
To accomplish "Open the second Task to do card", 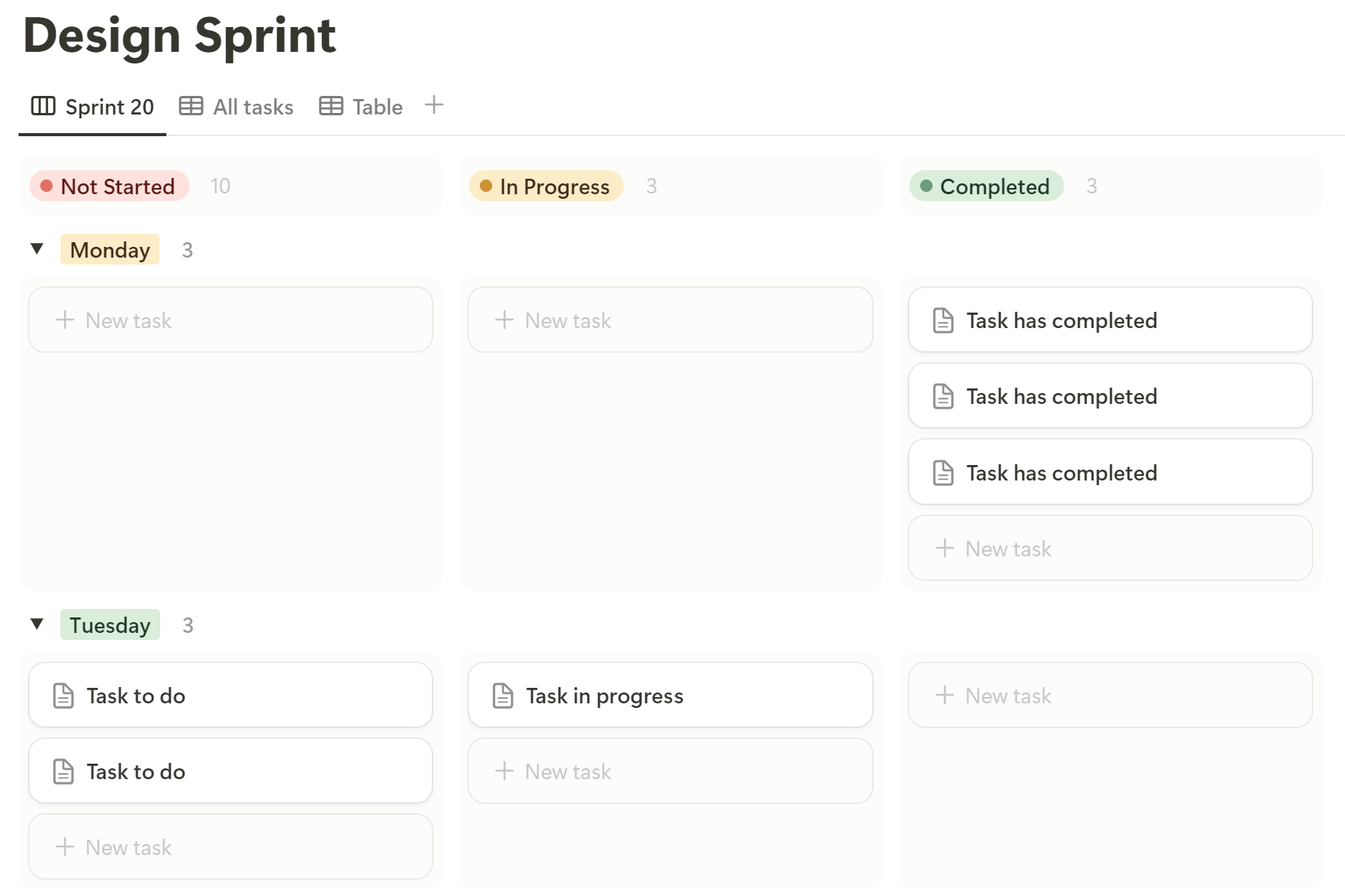I will pos(231,771).
